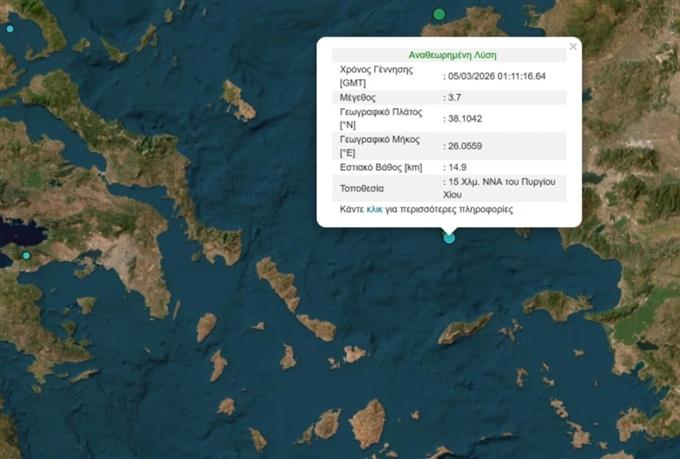Select the large green marker at top

coord(439,13)
